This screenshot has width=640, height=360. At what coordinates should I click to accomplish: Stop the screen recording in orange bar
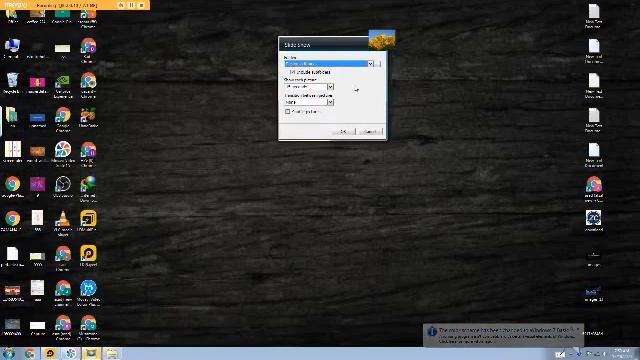141,5
